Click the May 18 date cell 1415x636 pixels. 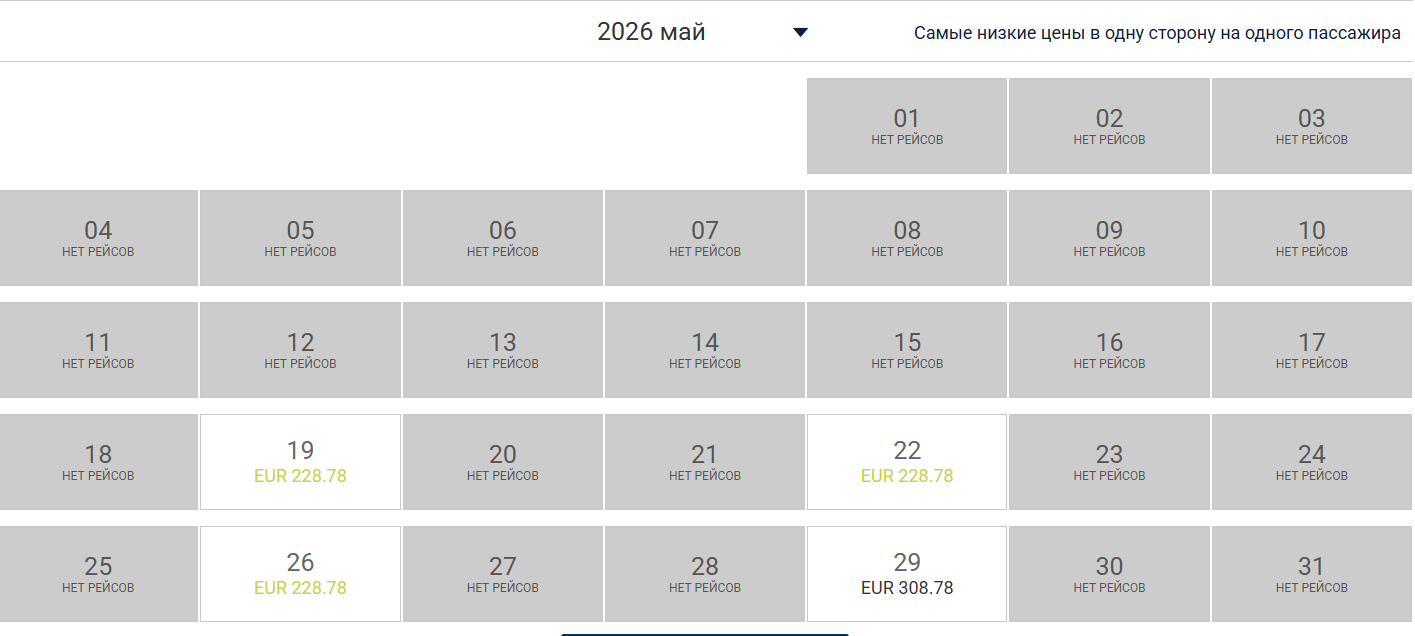(98, 462)
